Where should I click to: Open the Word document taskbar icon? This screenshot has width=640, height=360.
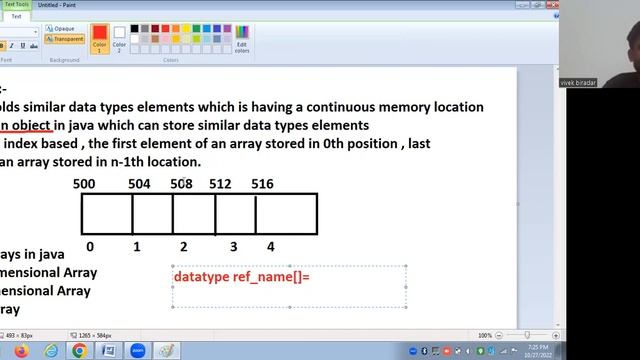(x=109, y=351)
